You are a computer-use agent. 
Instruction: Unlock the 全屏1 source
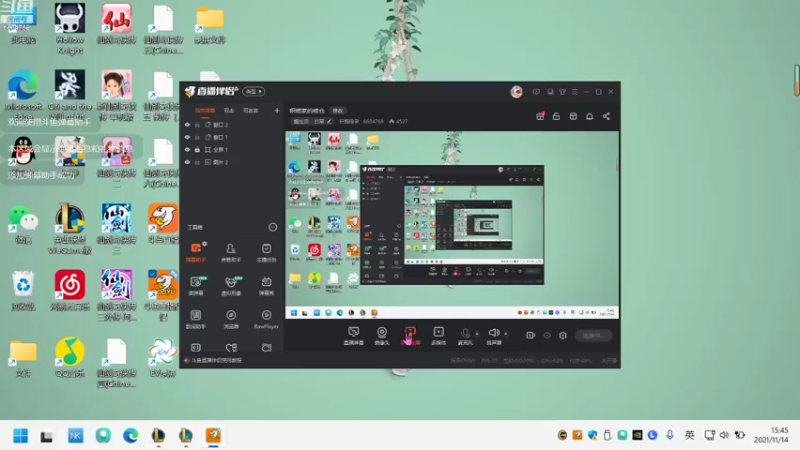click(x=197, y=149)
